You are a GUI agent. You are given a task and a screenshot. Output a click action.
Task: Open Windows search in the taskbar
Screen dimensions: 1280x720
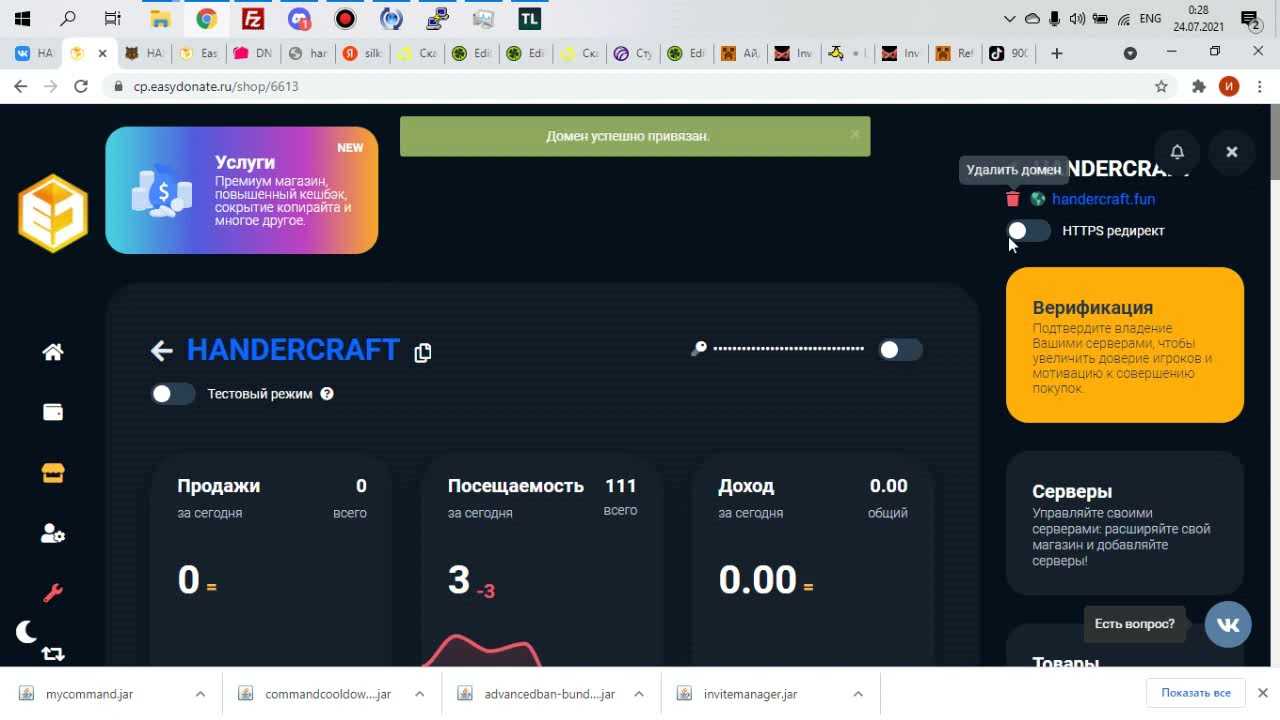pos(68,18)
